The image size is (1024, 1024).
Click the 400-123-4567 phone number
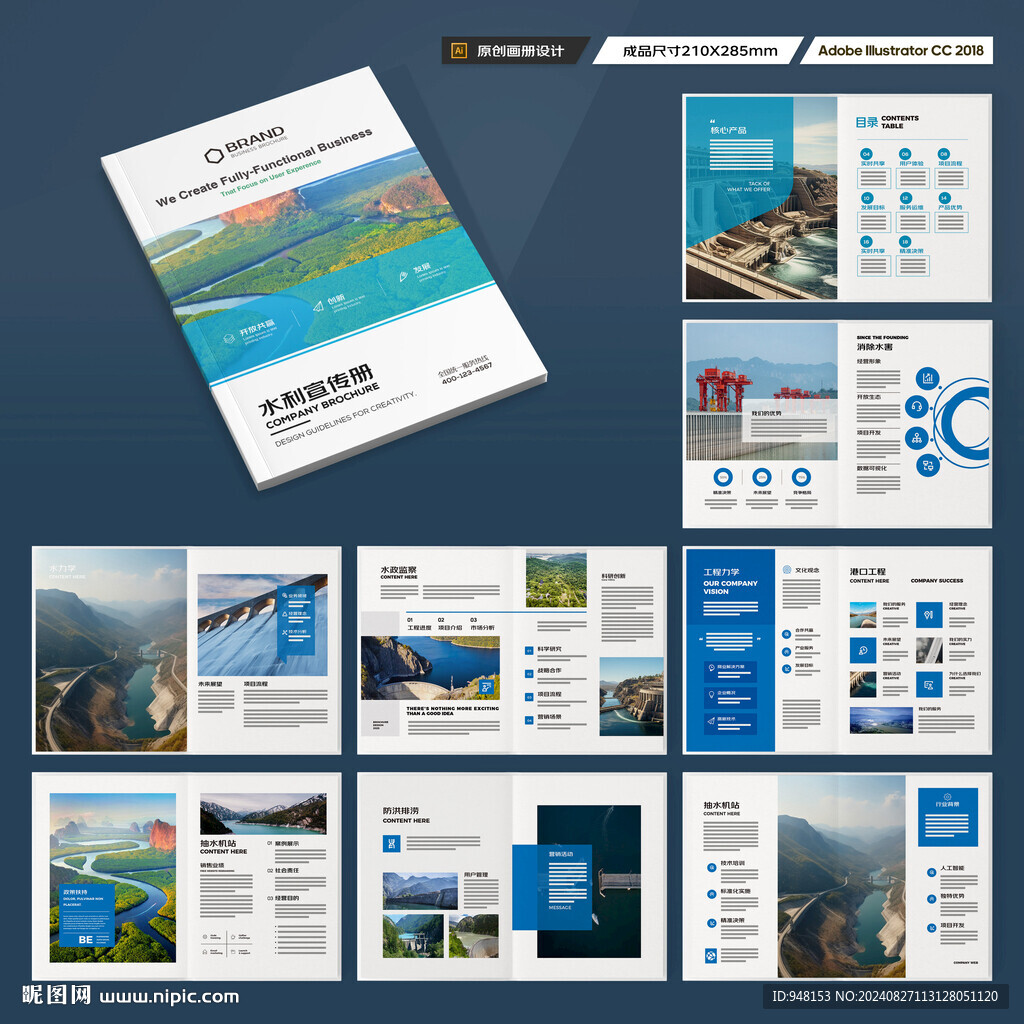tap(466, 374)
